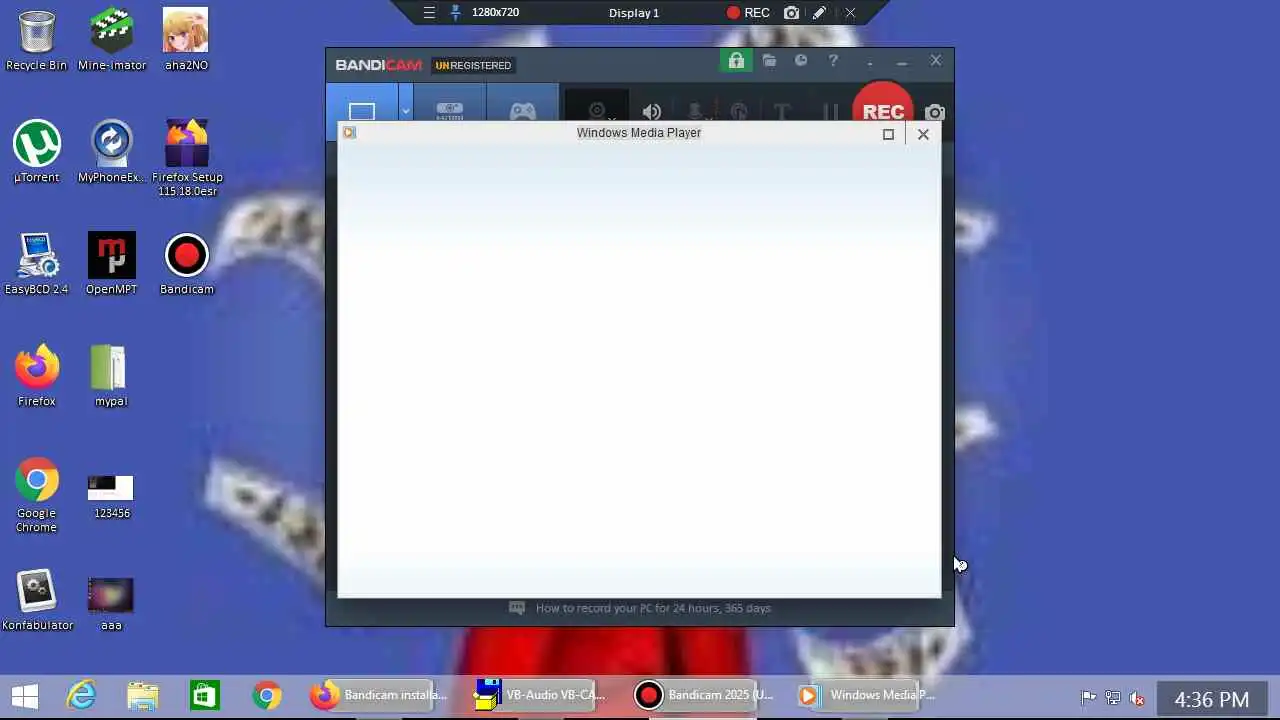
Task: Select the aha2NO desktop icon
Action: 186,40
